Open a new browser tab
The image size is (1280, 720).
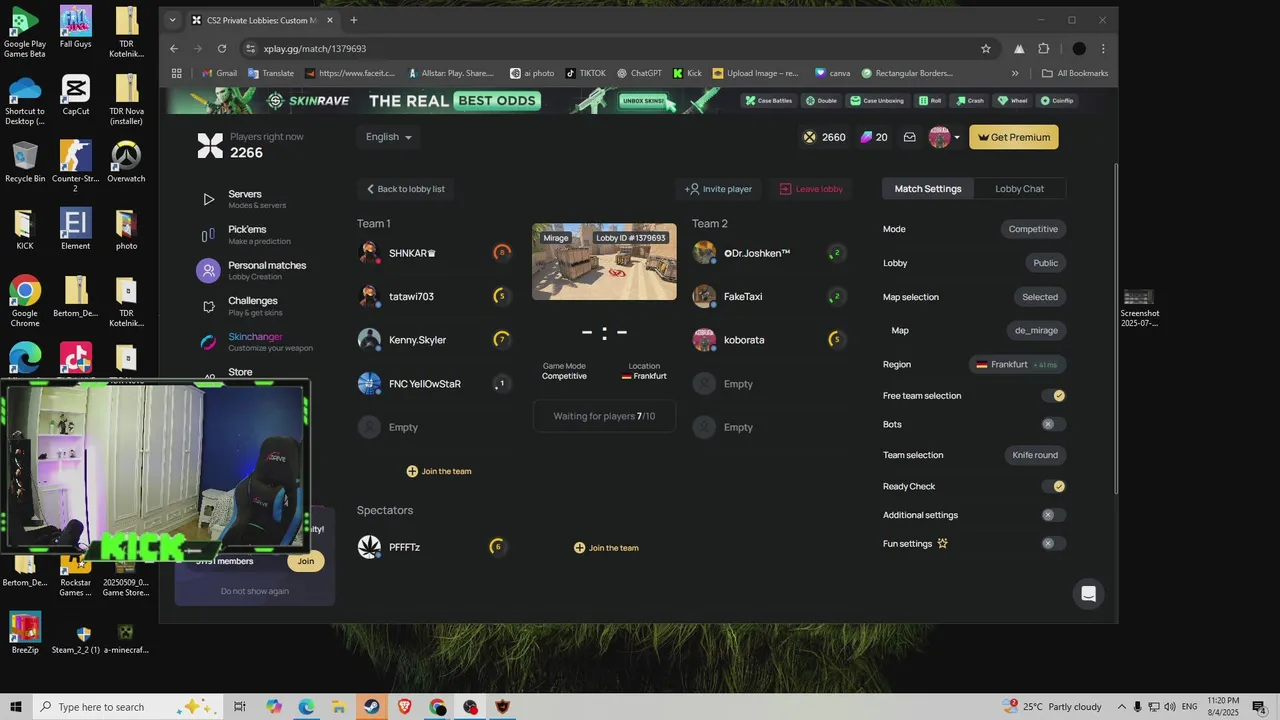(354, 20)
